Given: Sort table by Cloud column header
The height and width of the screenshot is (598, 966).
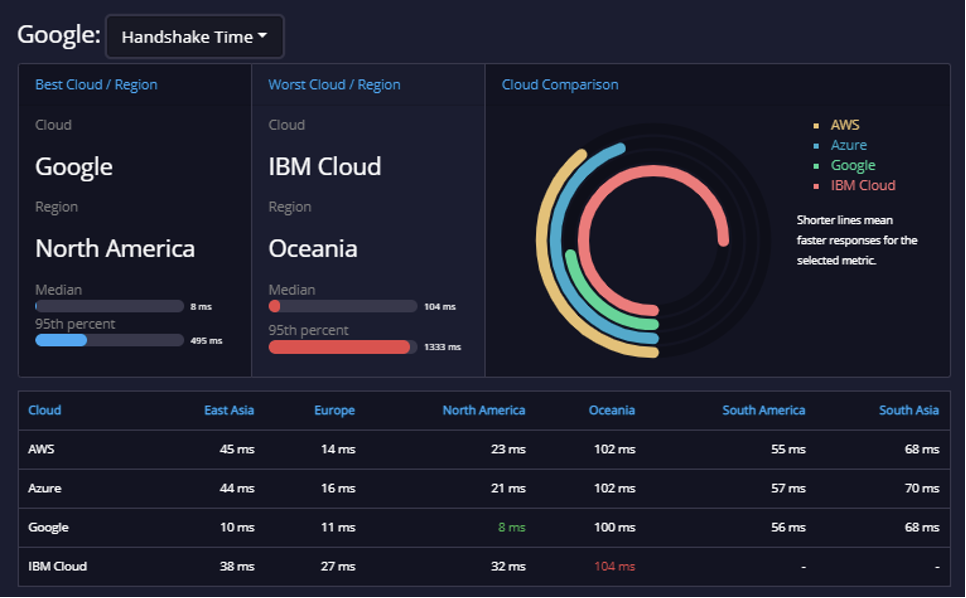Looking at the screenshot, I should (x=44, y=410).
